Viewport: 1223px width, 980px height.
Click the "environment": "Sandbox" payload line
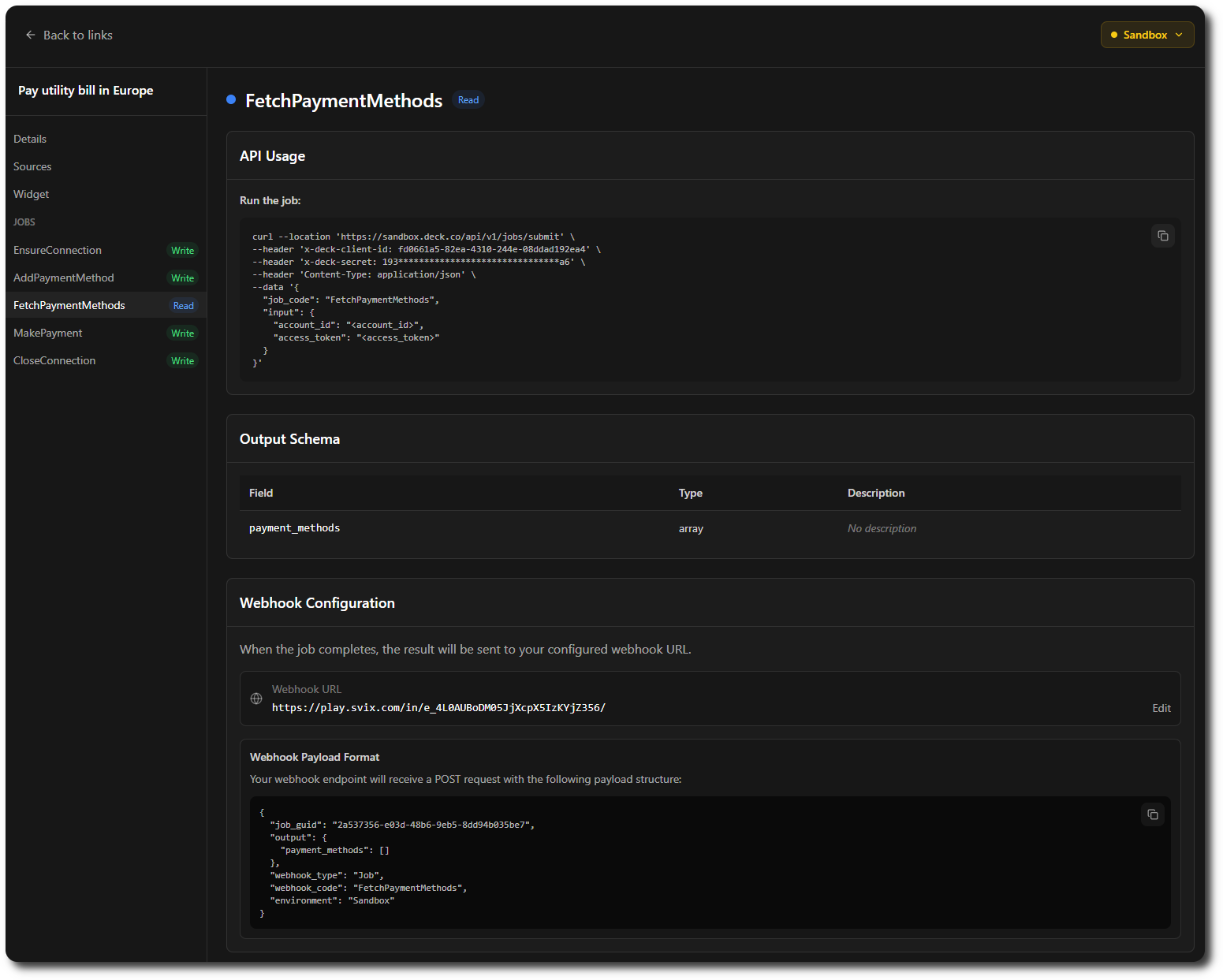click(x=332, y=900)
